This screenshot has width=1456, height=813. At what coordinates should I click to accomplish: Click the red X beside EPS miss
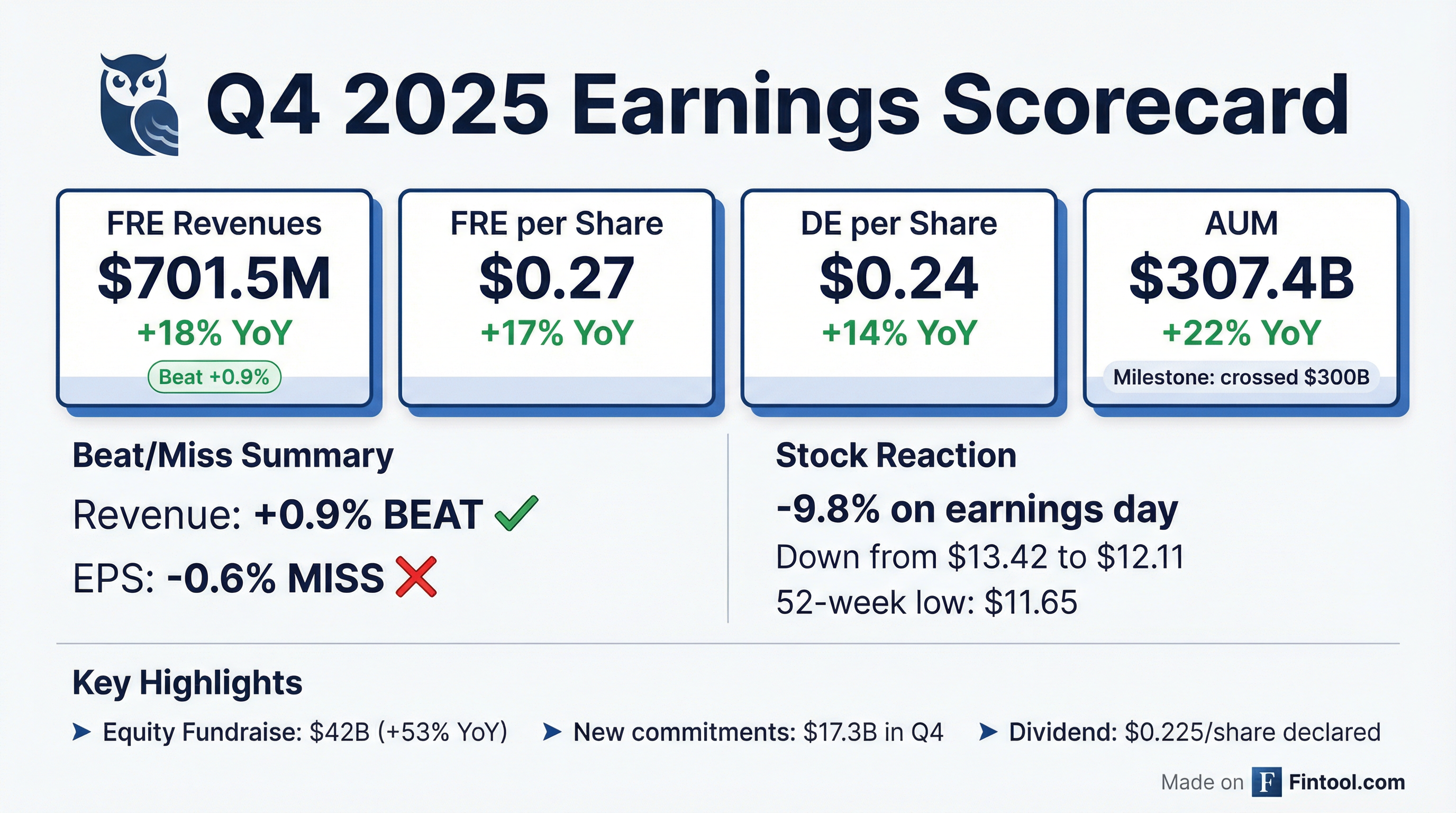coord(416,577)
